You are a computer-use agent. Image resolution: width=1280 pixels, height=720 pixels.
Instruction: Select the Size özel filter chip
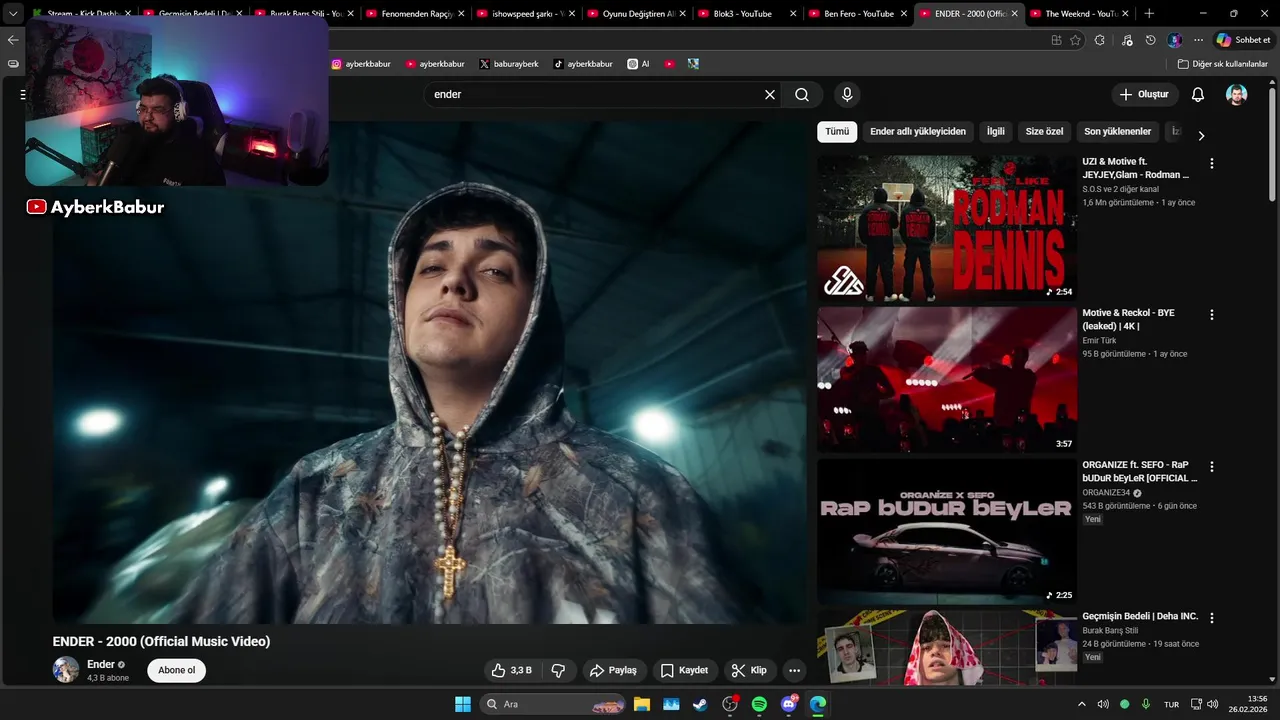coord(1044,132)
